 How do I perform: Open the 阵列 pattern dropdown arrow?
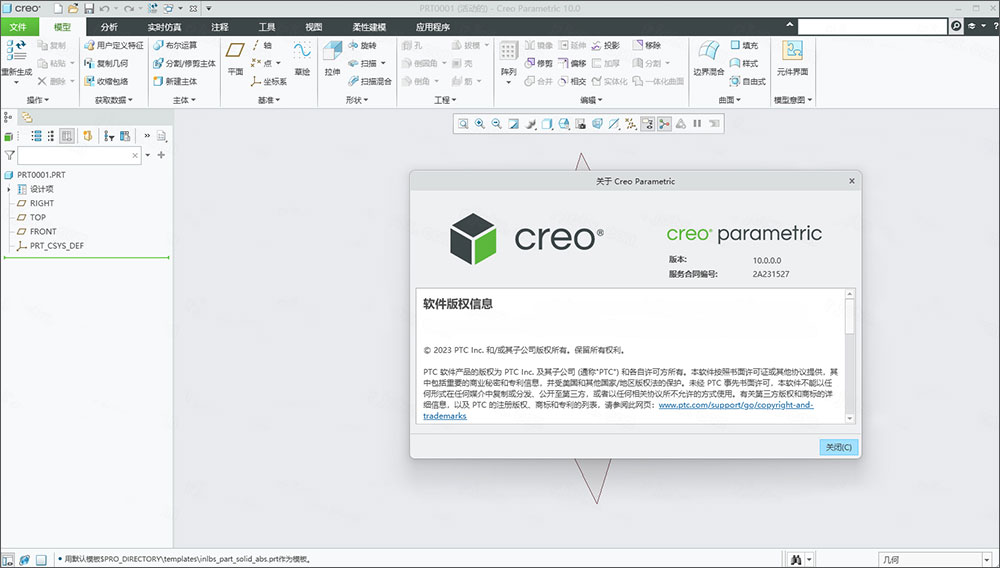508,83
